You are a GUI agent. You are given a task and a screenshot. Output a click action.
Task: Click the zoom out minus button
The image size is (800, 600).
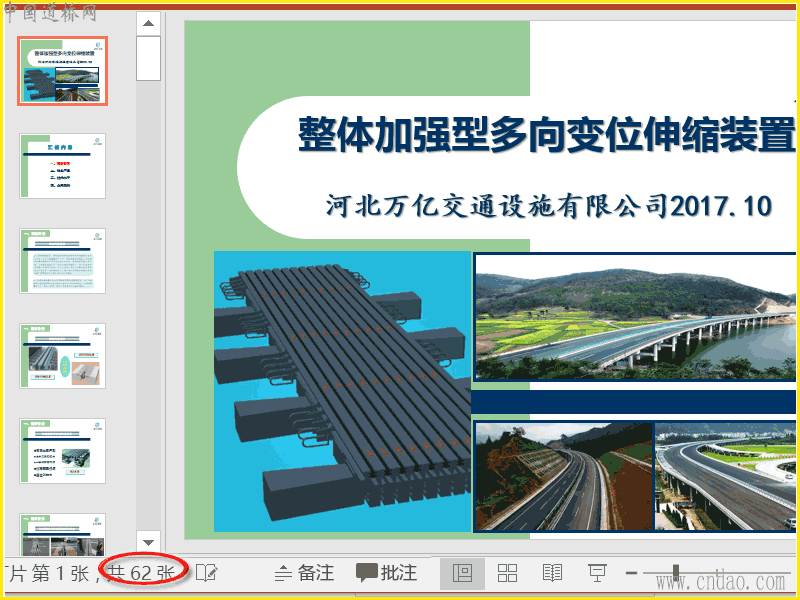(631, 573)
